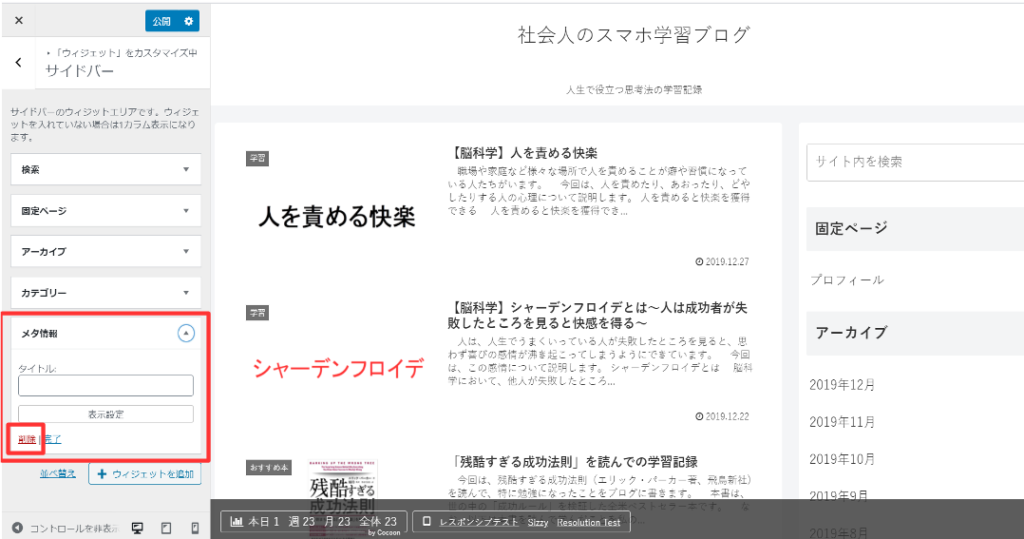Go back using the left chevron arrow

tap(19, 63)
